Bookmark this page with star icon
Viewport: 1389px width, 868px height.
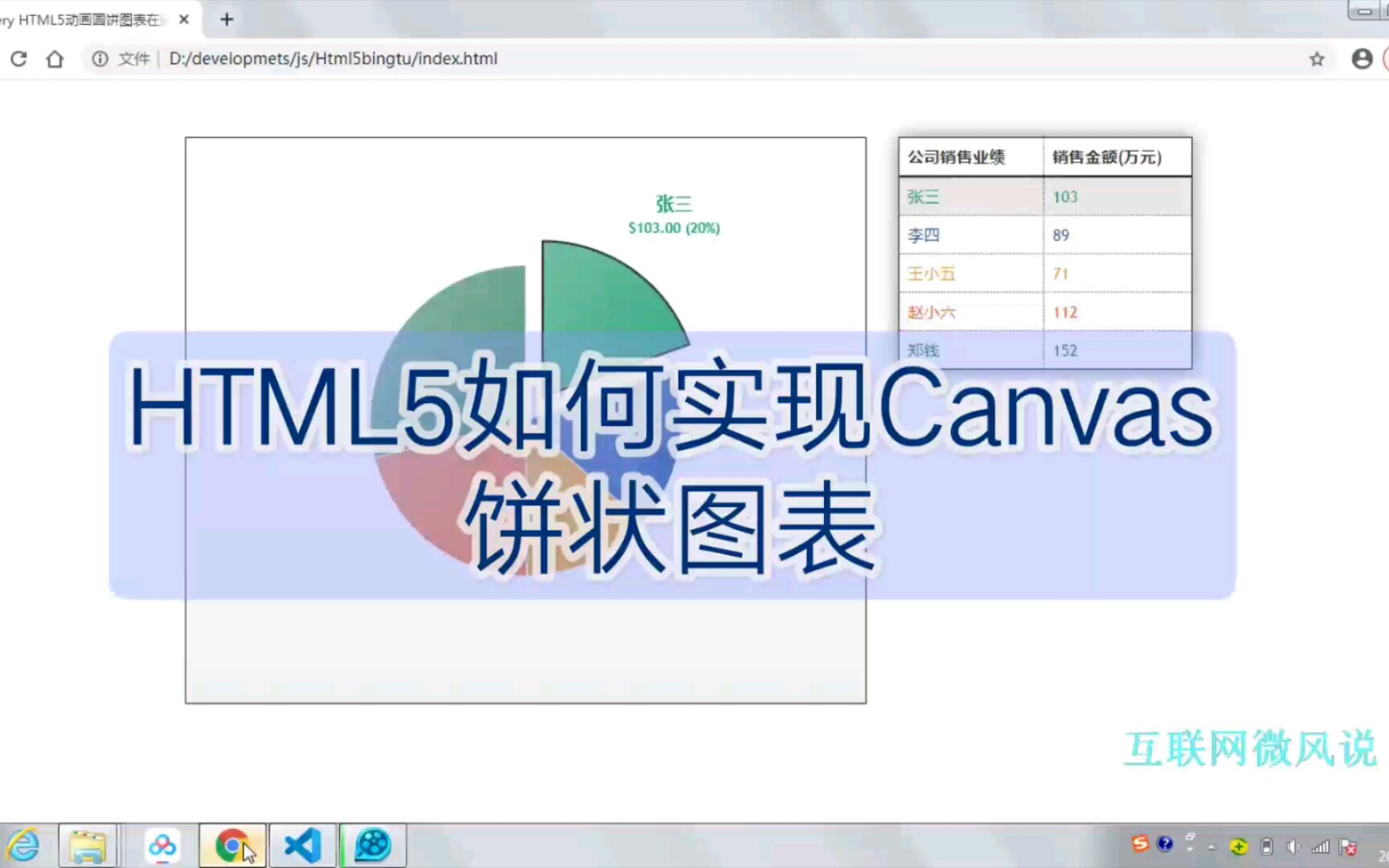click(x=1317, y=59)
